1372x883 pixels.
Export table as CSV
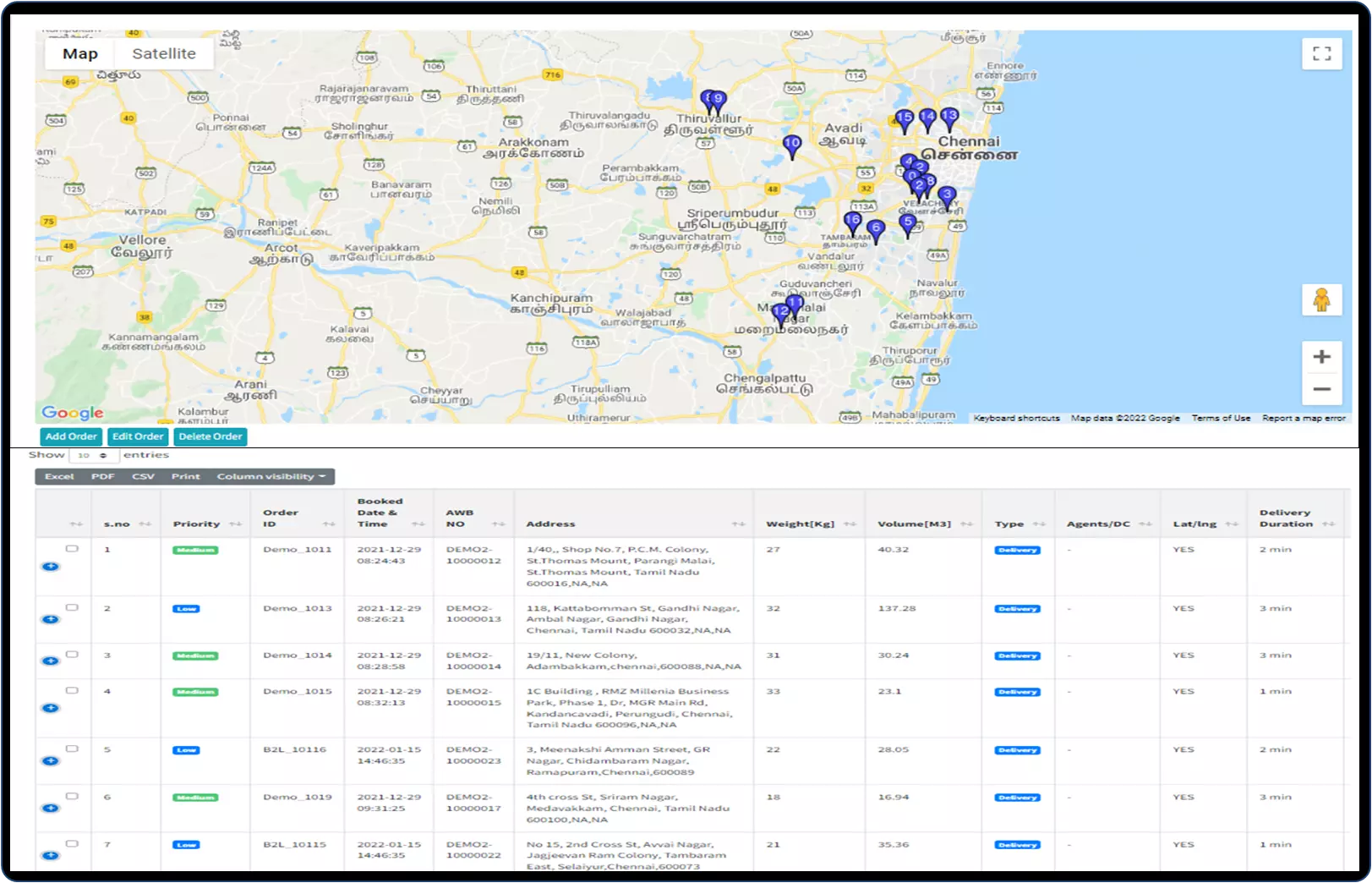click(143, 477)
